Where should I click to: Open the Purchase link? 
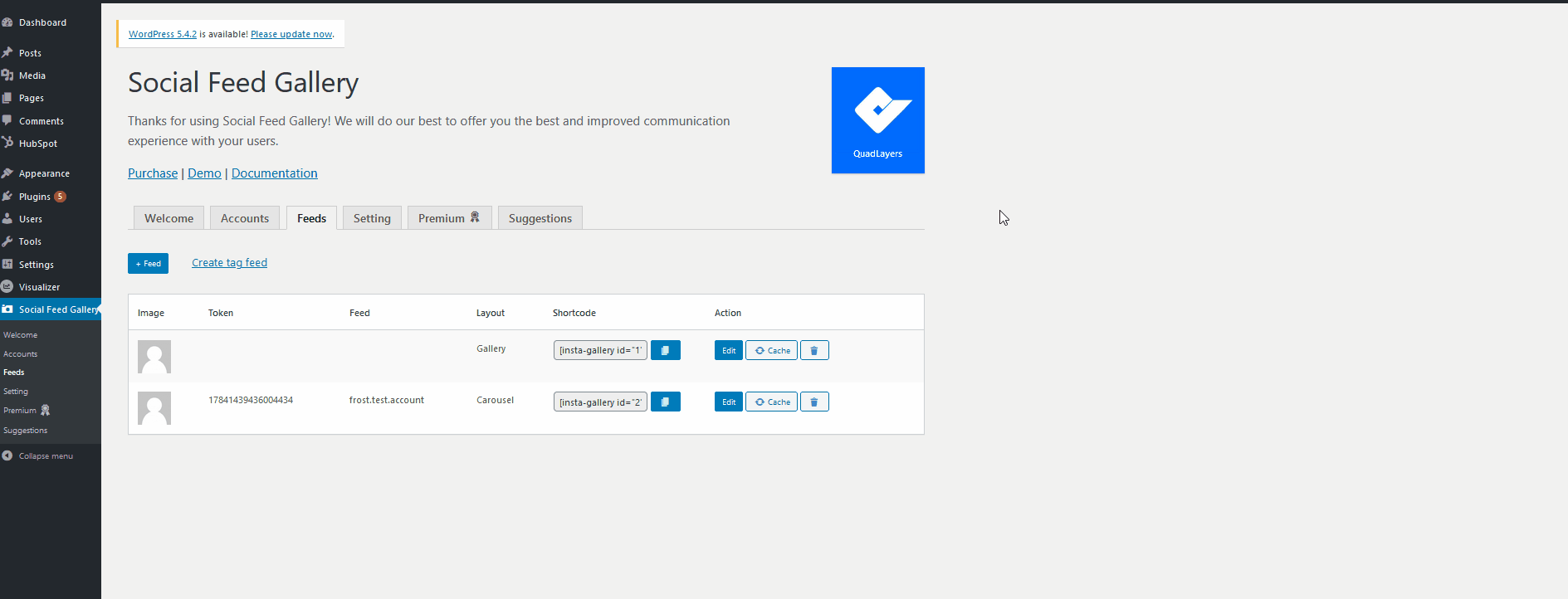[153, 173]
